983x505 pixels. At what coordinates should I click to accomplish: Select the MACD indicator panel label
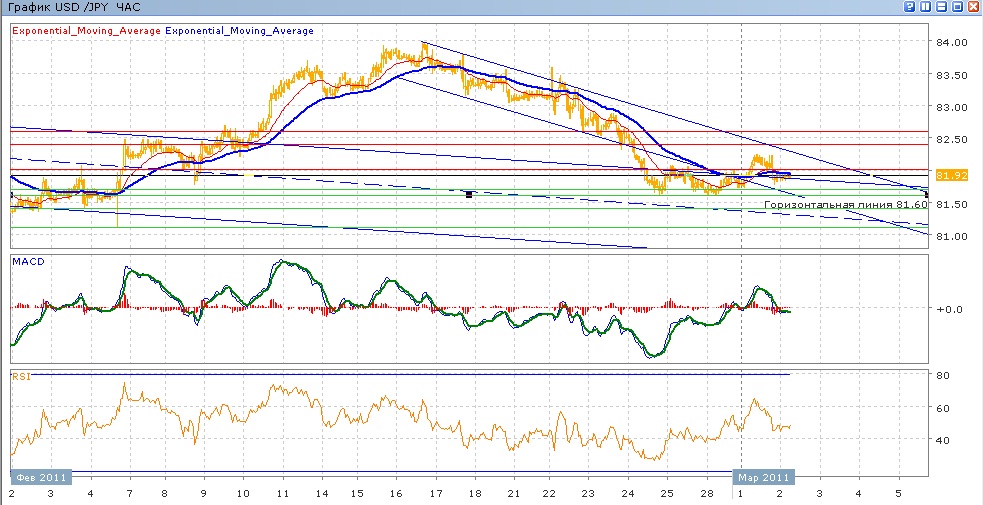pos(27,261)
